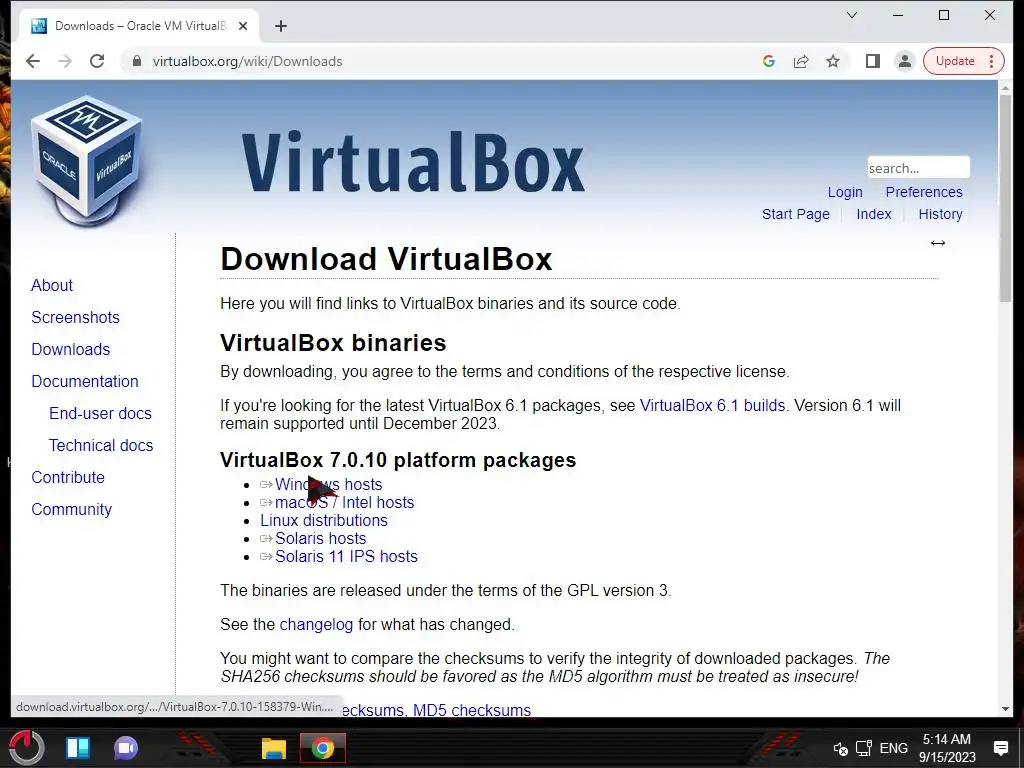The image size is (1024, 768).
Task: Open the History link
Action: pyautogui.click(x=940, y=214)
